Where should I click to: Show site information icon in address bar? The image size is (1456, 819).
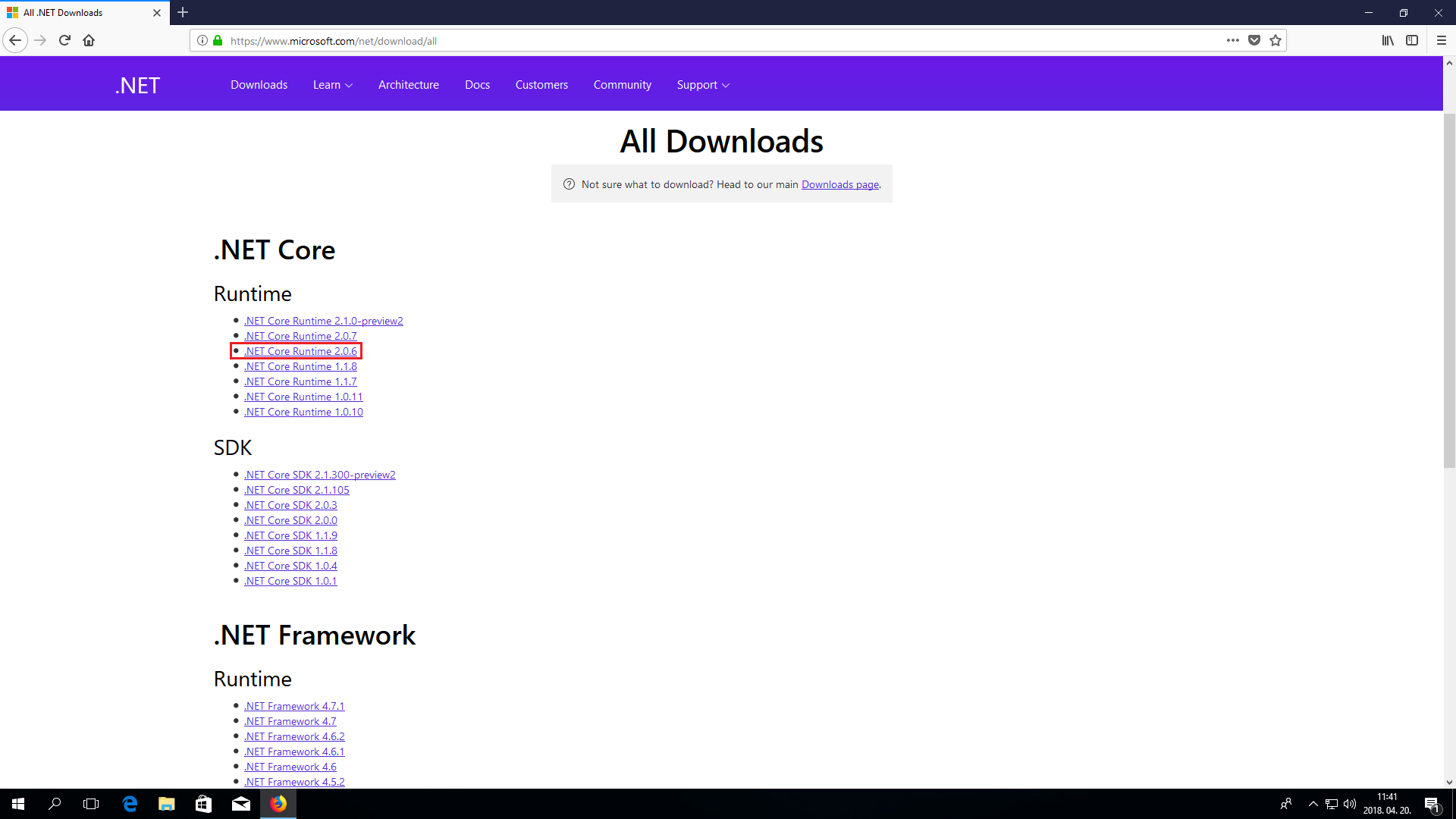[x=202, y=40]
